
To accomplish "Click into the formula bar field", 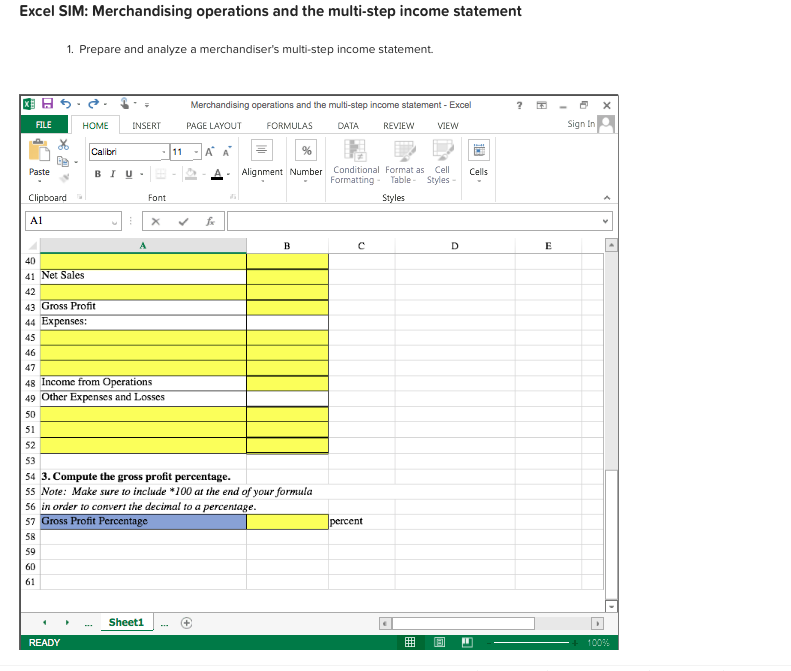I will pos(420,221).
